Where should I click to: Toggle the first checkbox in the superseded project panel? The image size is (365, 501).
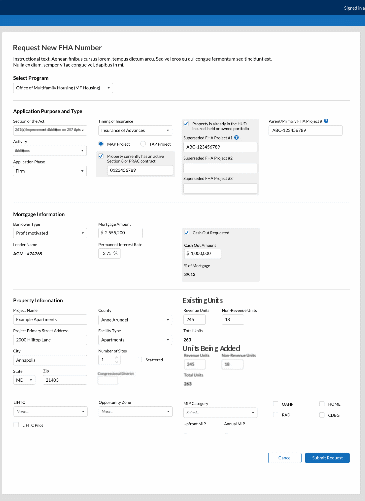point(186,123)
